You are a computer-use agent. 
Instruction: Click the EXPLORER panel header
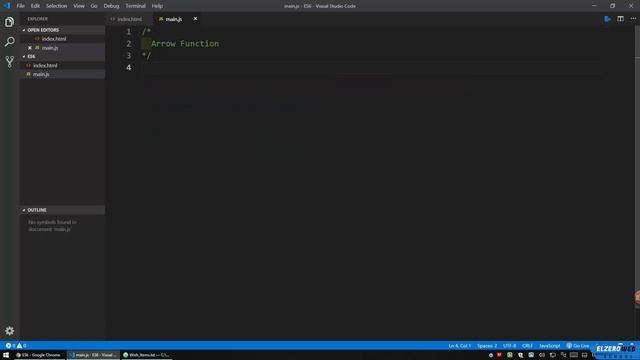38,19
